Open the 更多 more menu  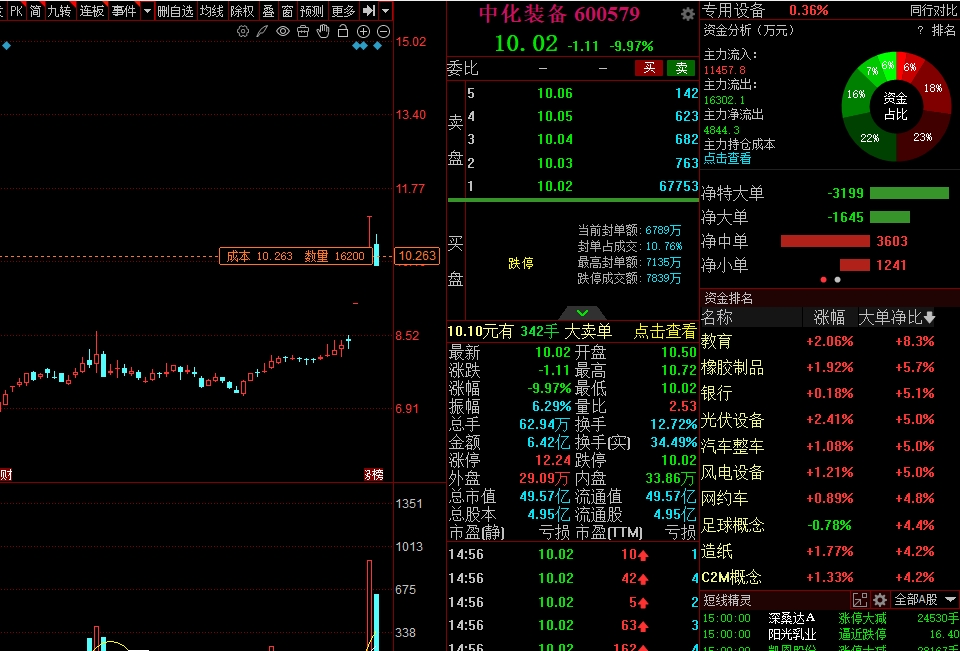[x=343, y=10]
